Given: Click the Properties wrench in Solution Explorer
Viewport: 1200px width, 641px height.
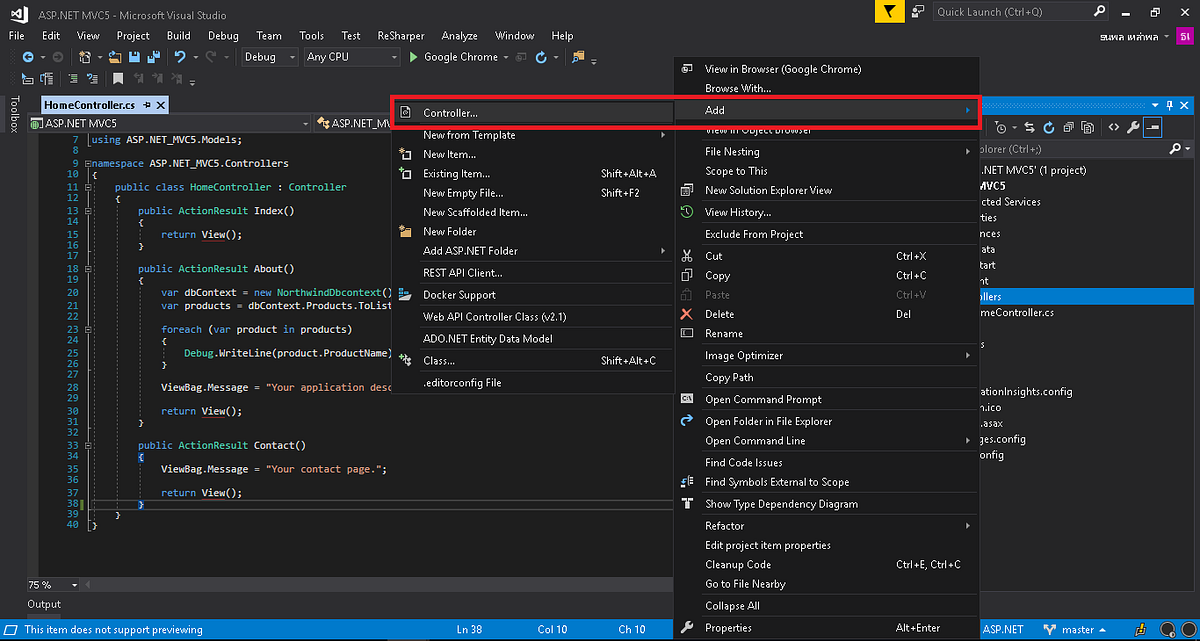Looking at the screenshot, I should [x=1133, y=128].
